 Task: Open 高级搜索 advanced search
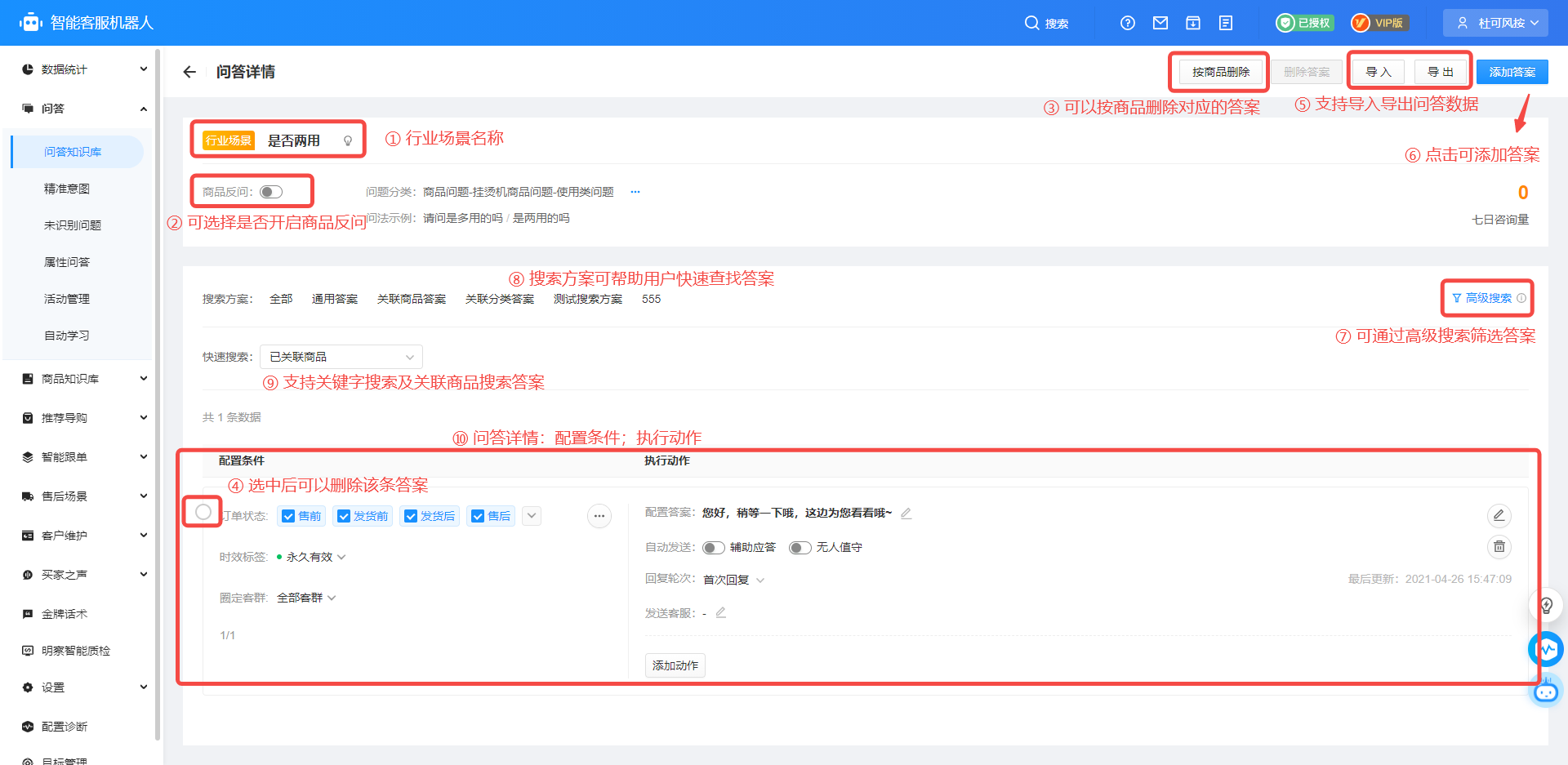click(x=1481, y=298)
